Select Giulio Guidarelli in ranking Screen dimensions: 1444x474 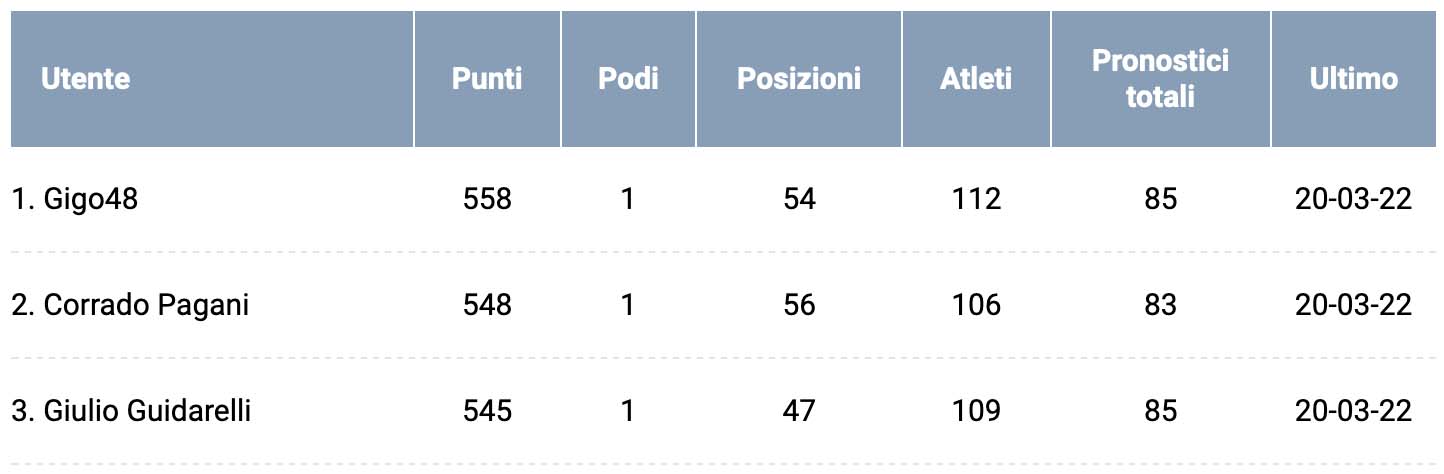tap(146, 411)
